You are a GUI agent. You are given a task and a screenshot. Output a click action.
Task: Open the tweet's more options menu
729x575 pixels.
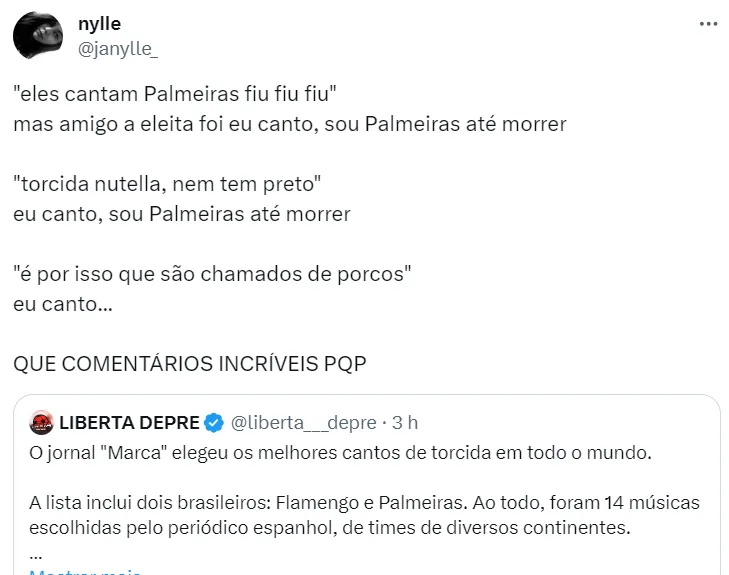pos(708,25)
